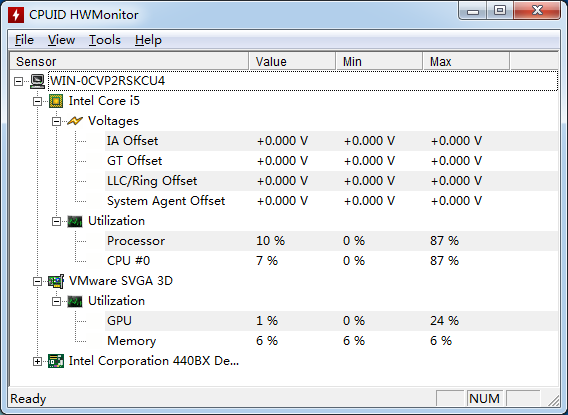Select the Memory utilization row
The width and height of the screenshot is (568, 415).
[331, 341]
